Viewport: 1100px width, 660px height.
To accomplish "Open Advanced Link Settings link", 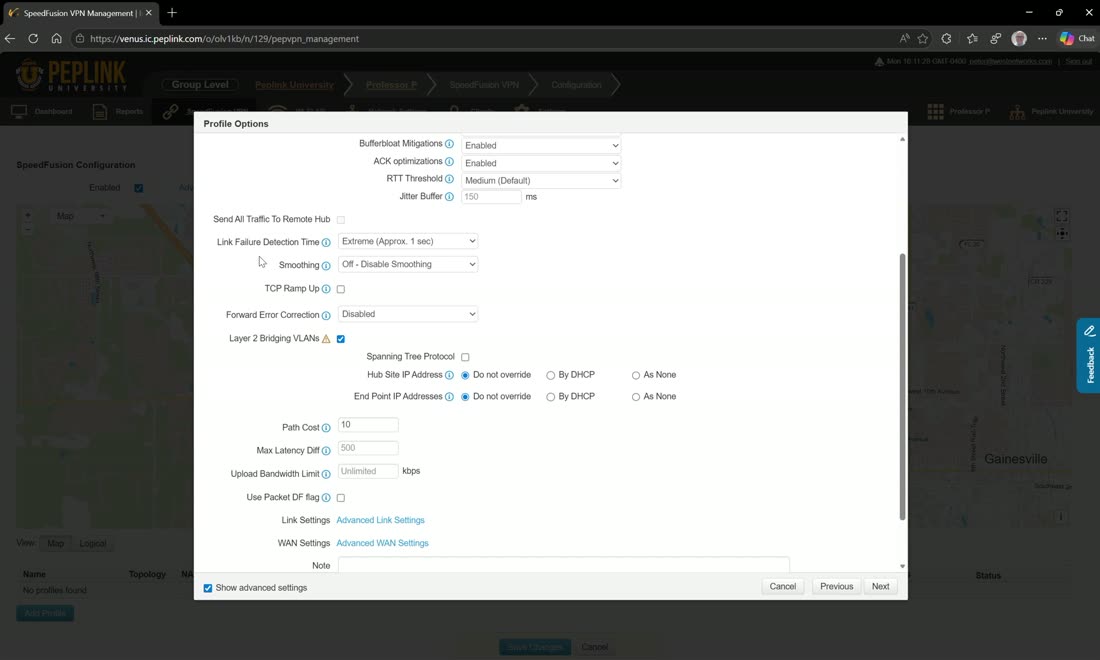I will click(380, 520).
